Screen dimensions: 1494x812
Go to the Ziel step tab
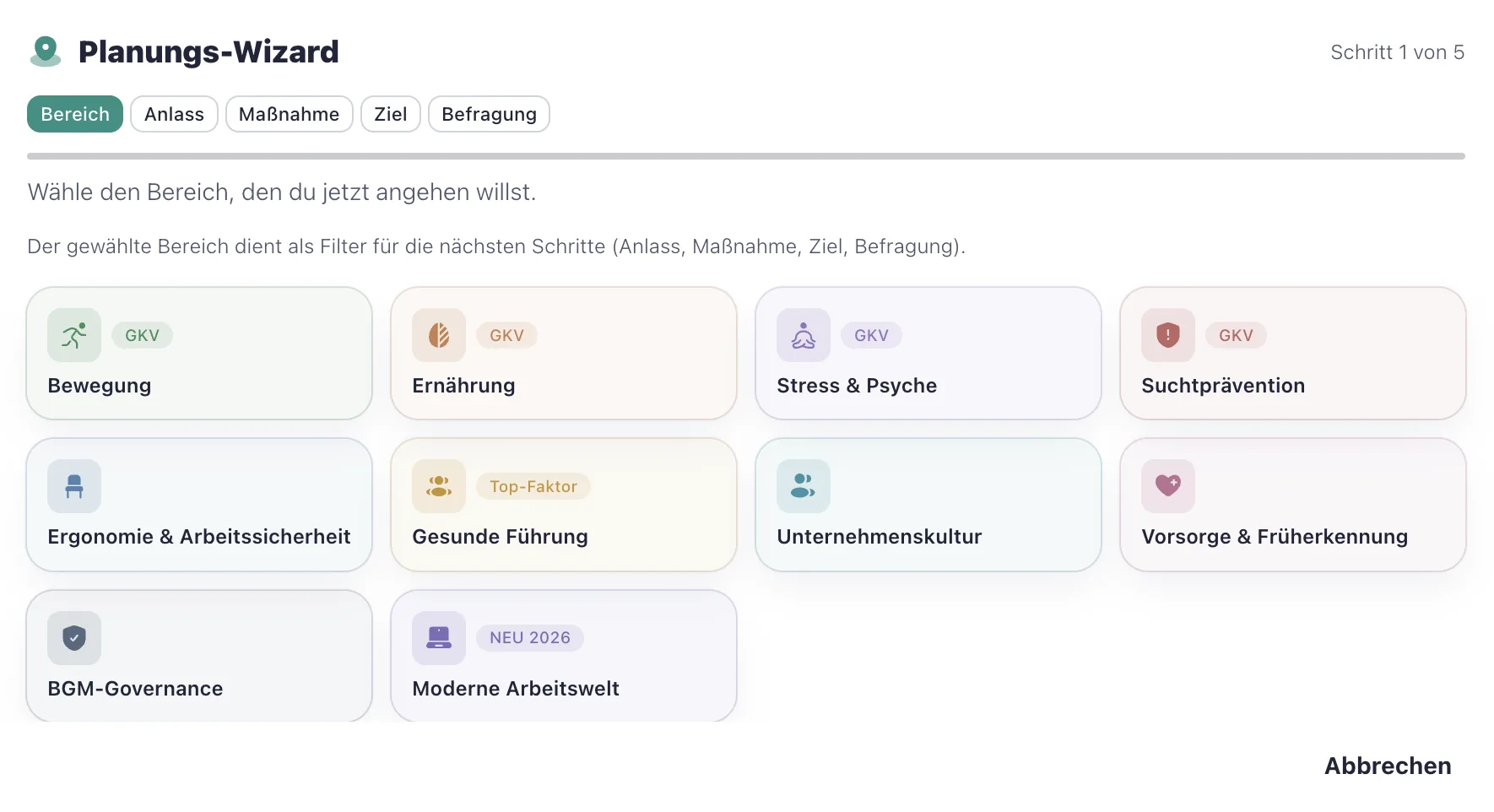391,114
